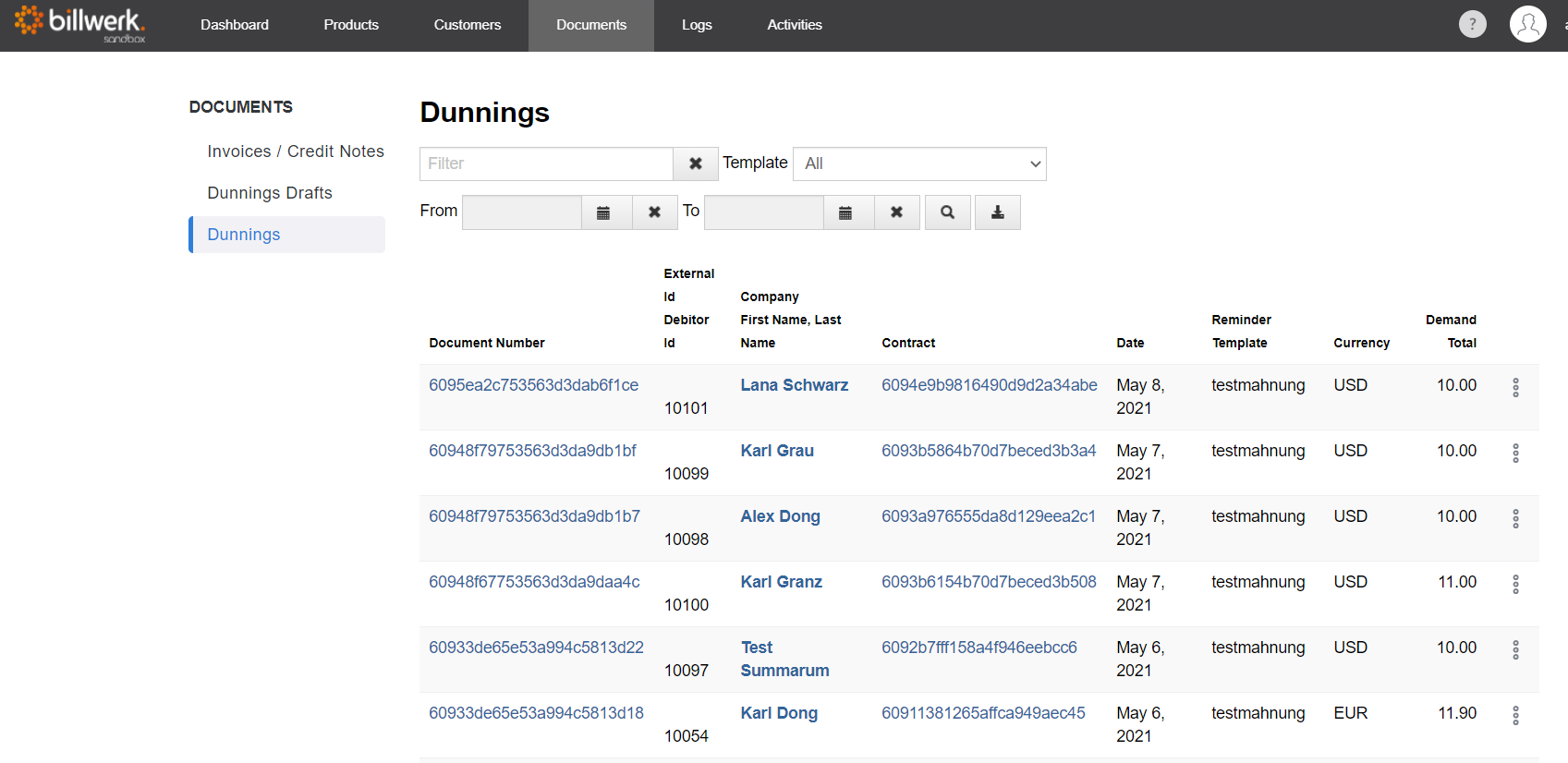The width and height of the screenshot is (1568, 763).
Task: Clear the Filter text with the X button
Action: pos(696,163)
